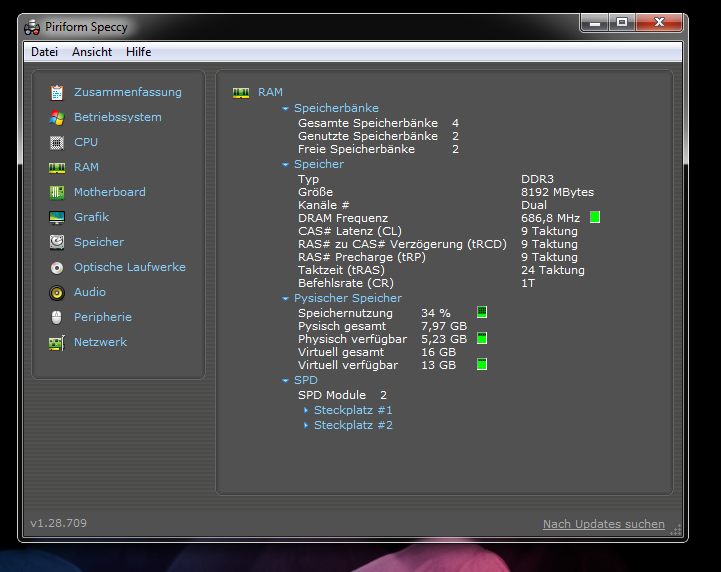Click the 34 % memory usage value
This screenshot has width=721, height=572.
[436, 313]
